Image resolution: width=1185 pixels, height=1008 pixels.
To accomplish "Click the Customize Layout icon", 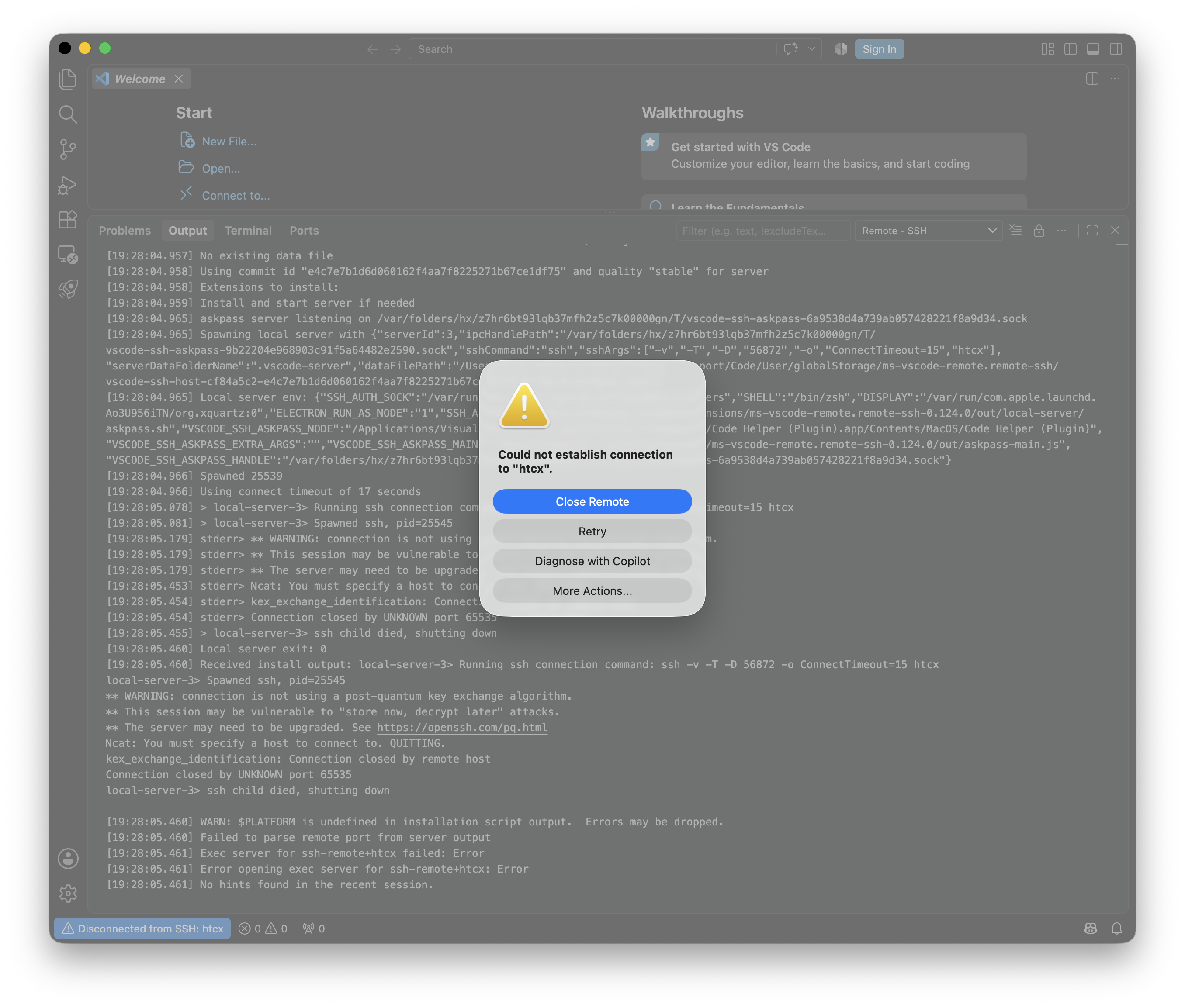I will (1048, 49).
